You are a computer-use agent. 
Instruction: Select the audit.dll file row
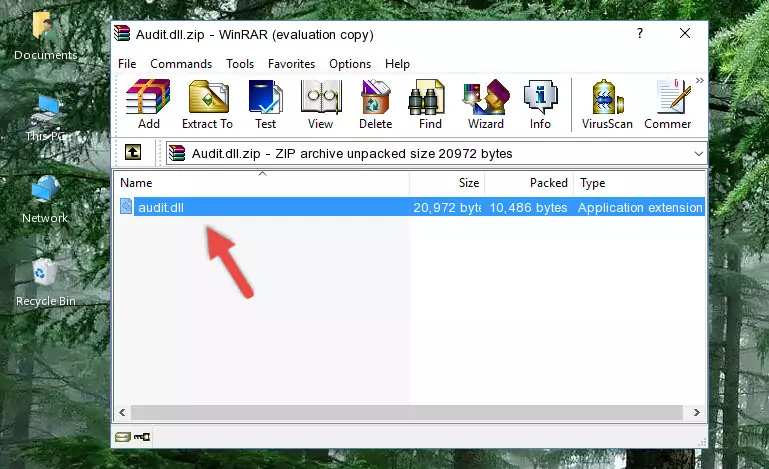pyautogui.click(x=411, y=207)
